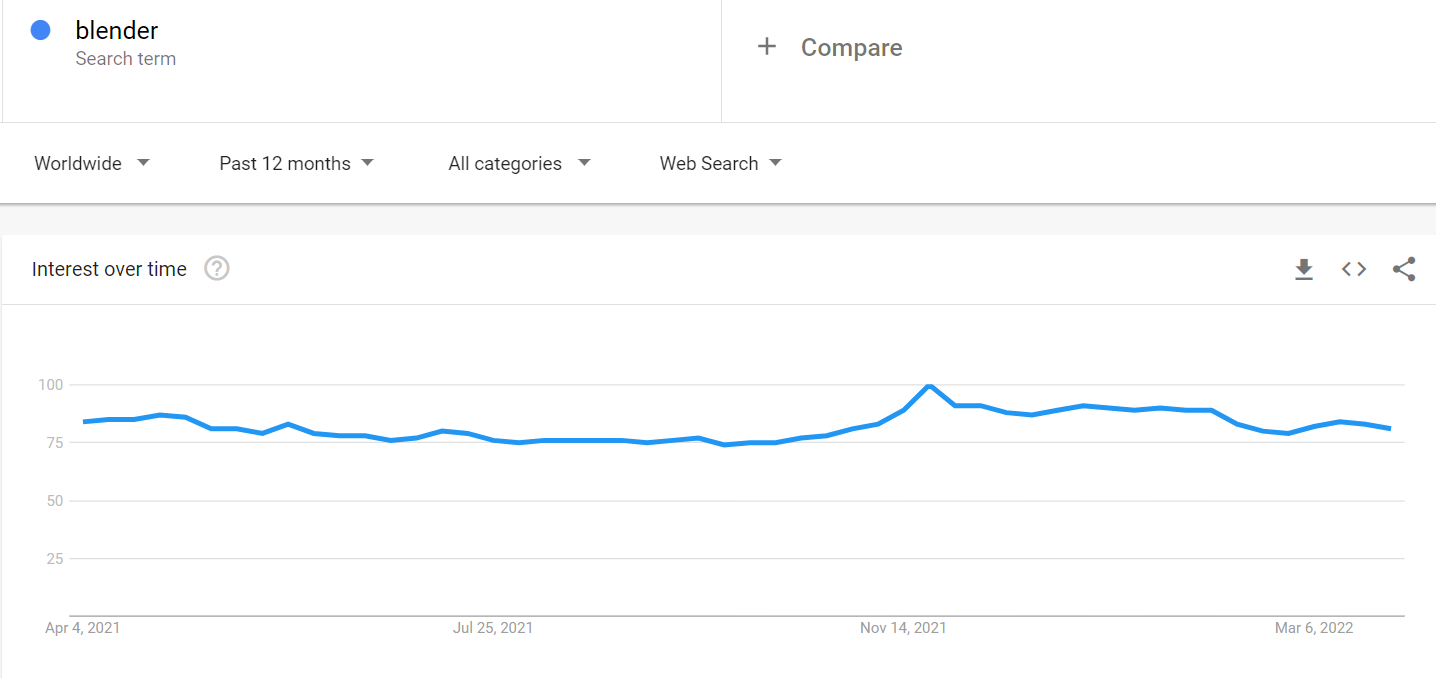Click the 100 value gridline label
The width and height of the screenshot is (1436, 678).
(51, 385)
